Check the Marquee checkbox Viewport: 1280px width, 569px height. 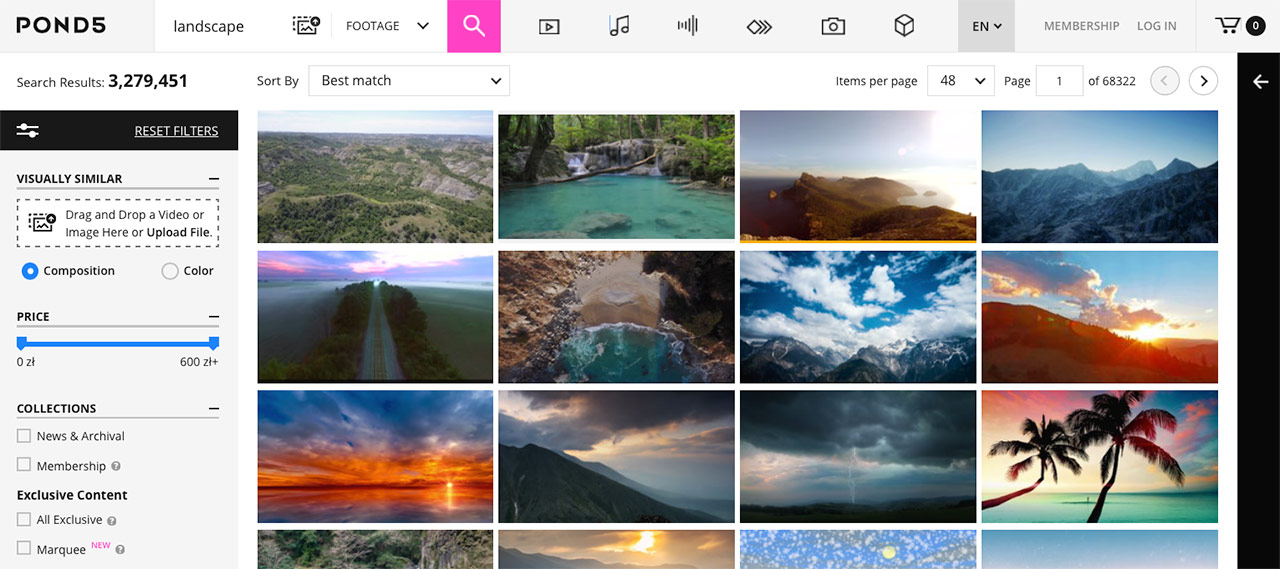click(x=24, y=548)
